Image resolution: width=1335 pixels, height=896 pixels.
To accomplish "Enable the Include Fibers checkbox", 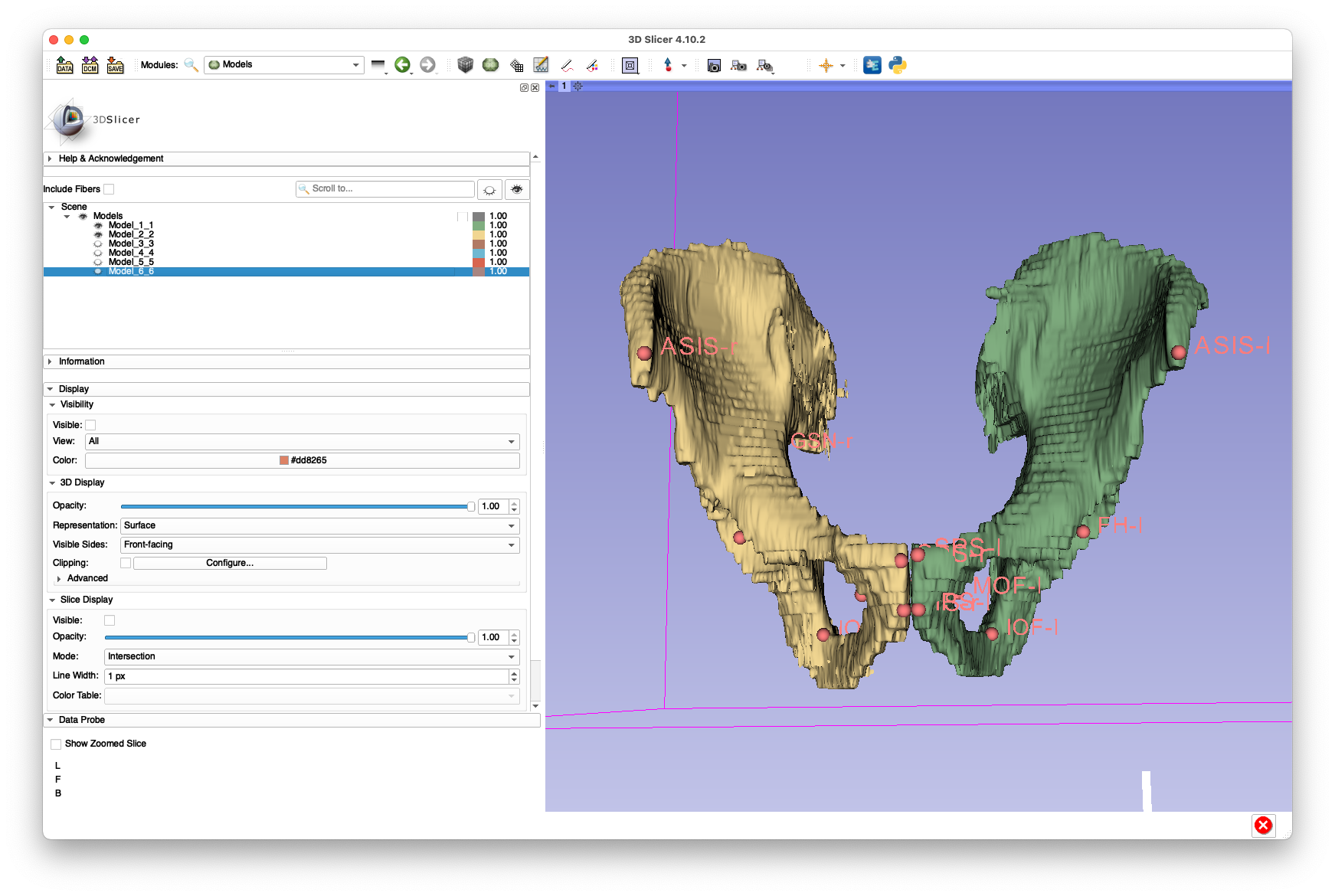I will (109, 189).
